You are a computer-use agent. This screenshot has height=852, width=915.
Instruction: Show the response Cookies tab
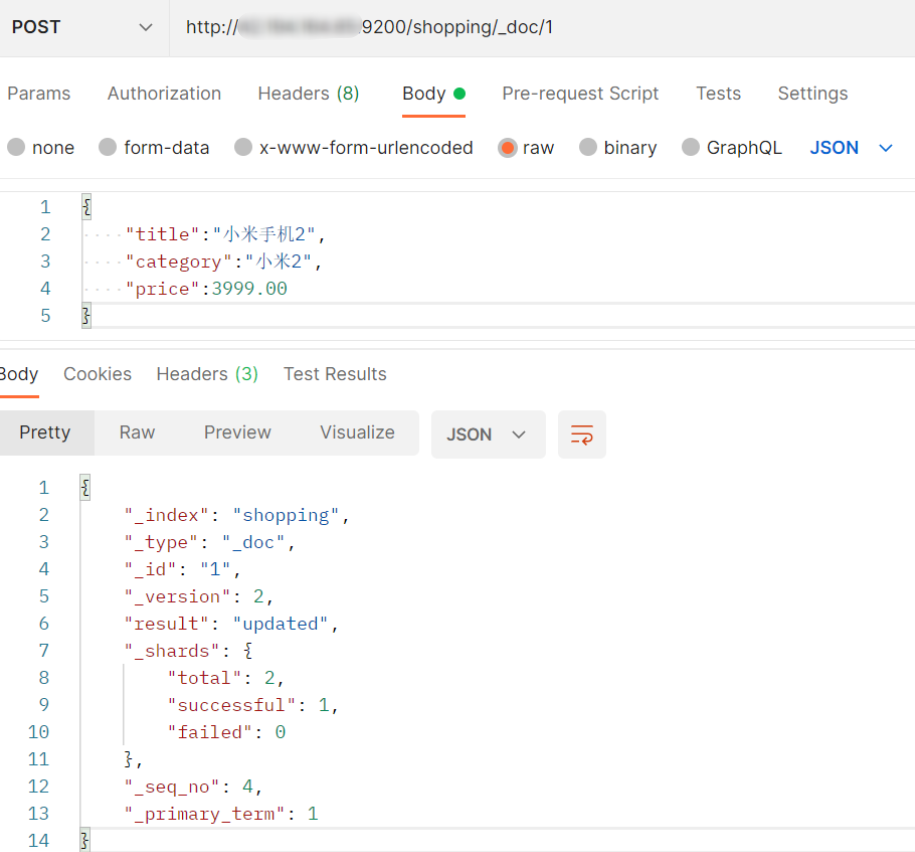click(x=97, y=374)
